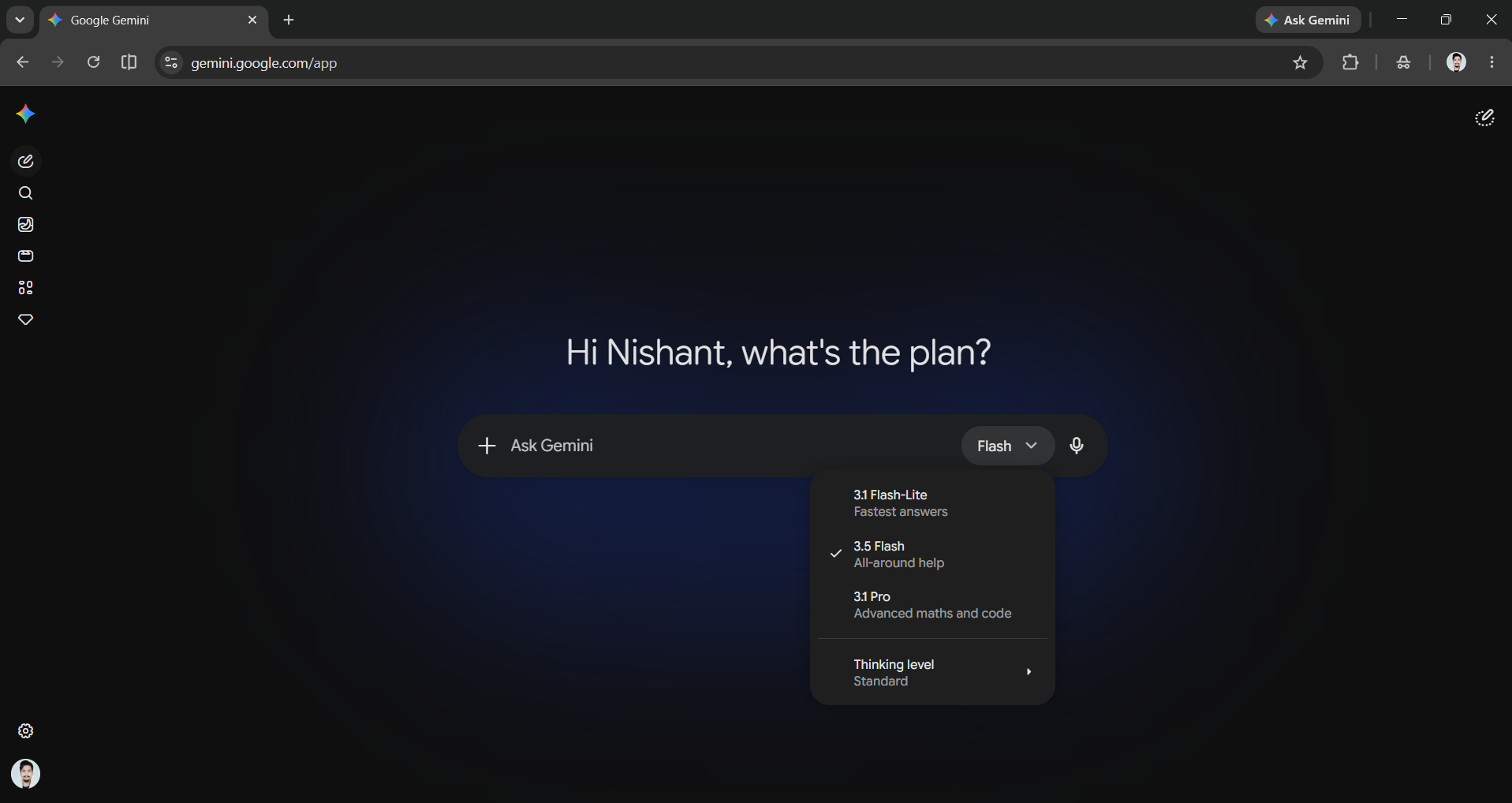The height and width of the screenshot is (803, 1512).
Task: Open Settings gear in sidebar
Action: (x=25, y=731)
